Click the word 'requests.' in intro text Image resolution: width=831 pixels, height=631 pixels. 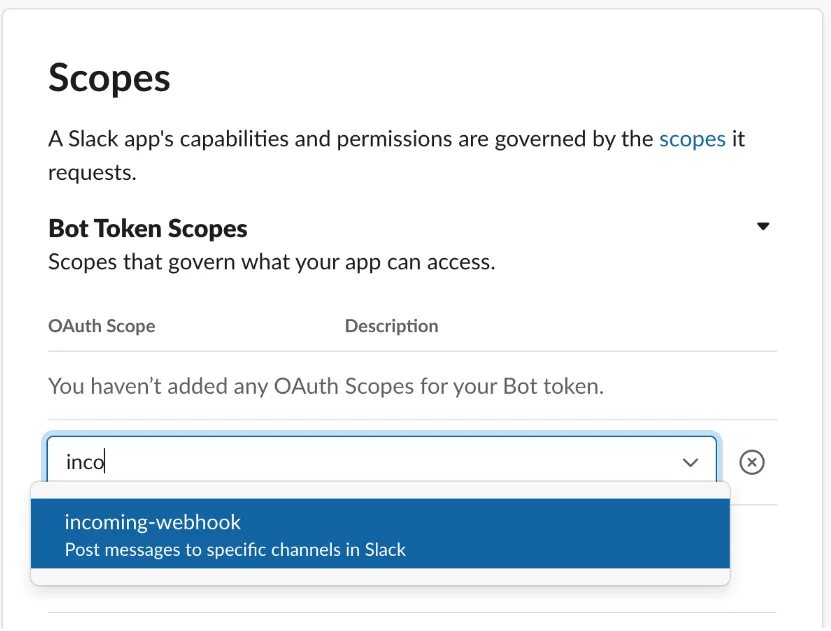pos(92,173)
